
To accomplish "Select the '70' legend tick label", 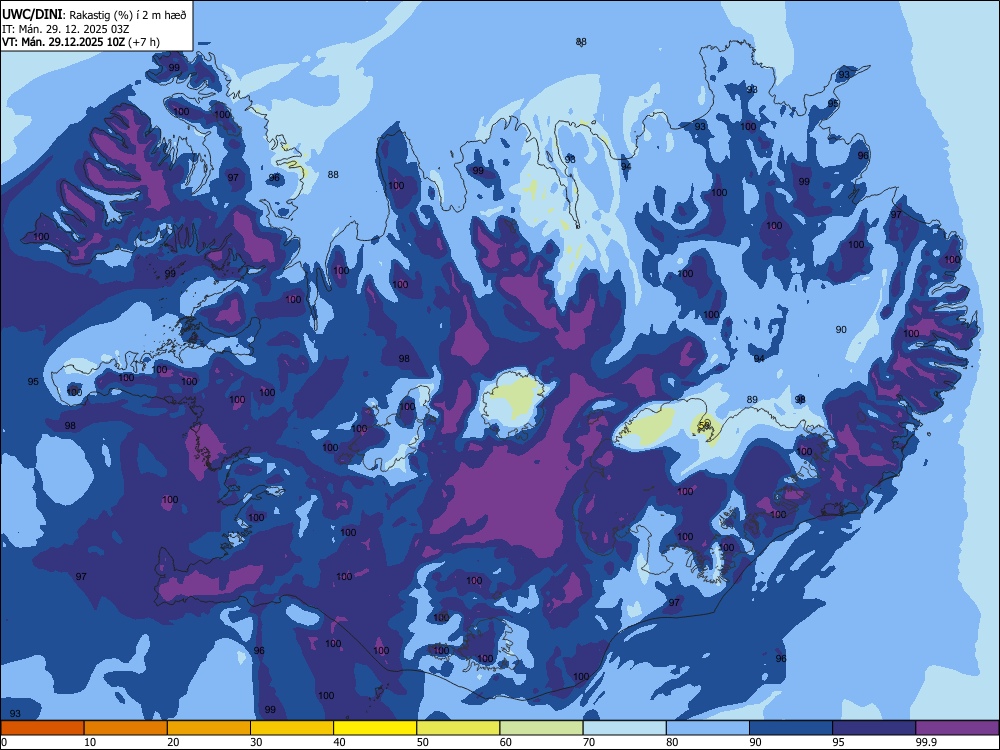I will [x=589, y=742].
